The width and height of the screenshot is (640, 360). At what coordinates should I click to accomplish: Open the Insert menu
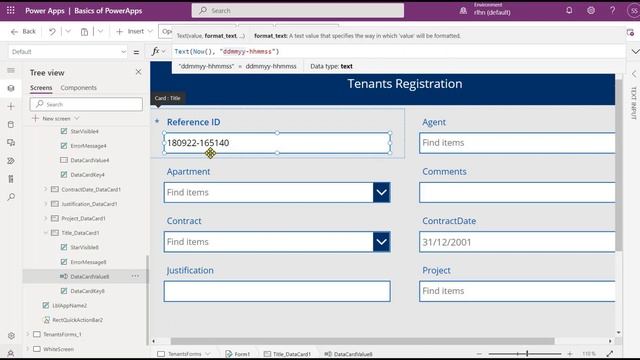point(134,31)
